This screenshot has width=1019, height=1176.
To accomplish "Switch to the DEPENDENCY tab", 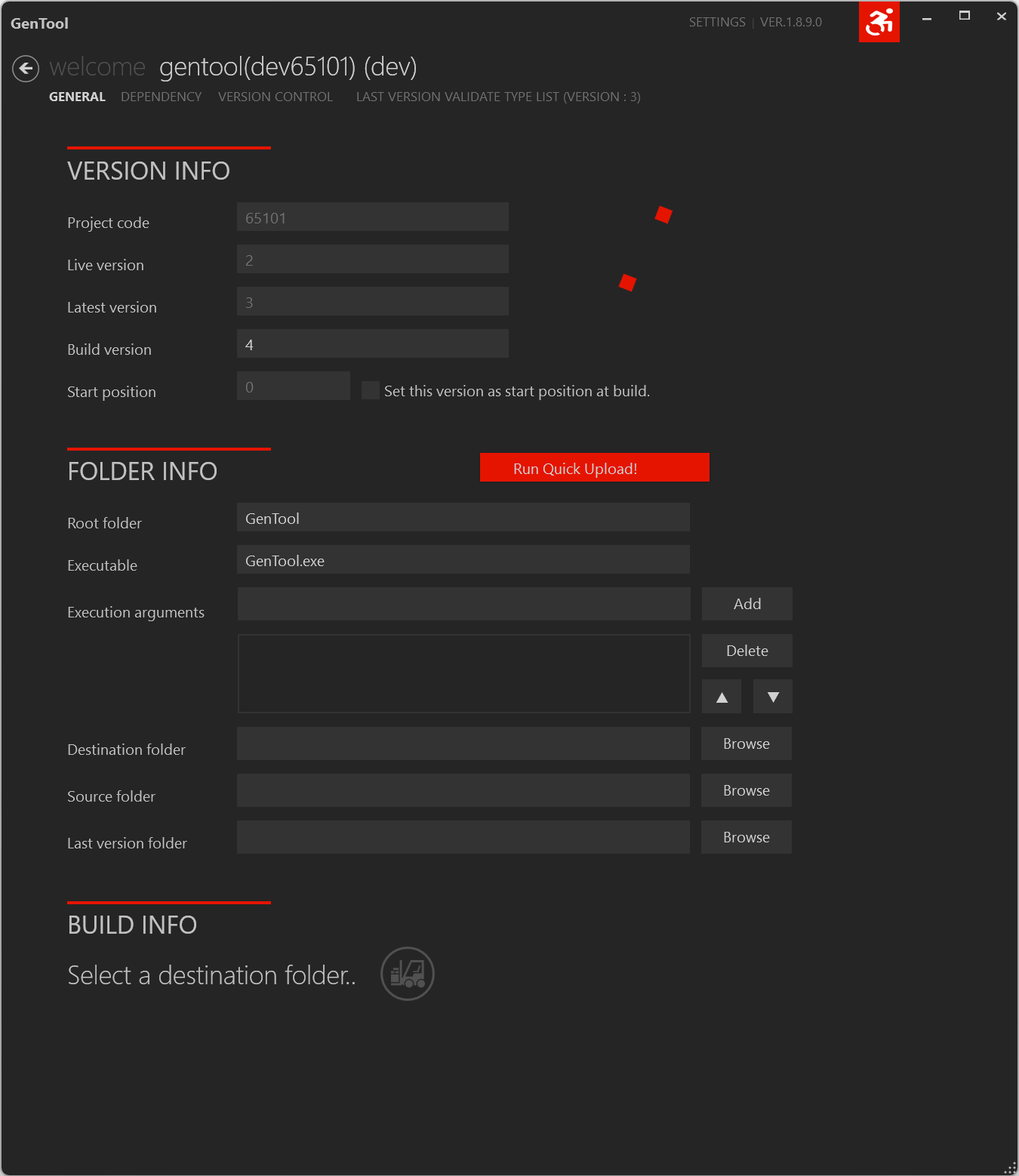I will tap(161, 97).
